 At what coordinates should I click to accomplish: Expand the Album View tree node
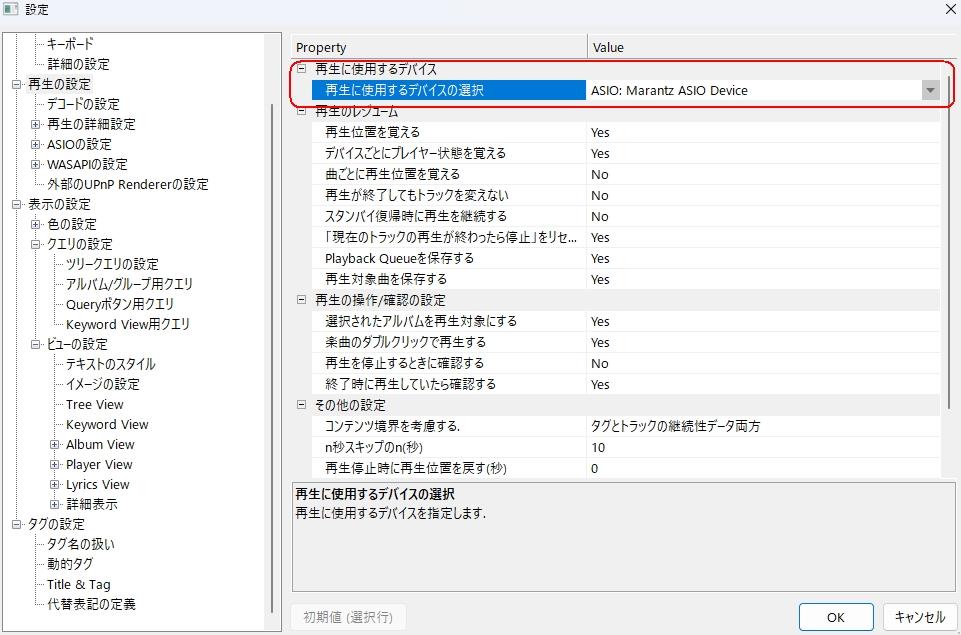pos(55,444)
